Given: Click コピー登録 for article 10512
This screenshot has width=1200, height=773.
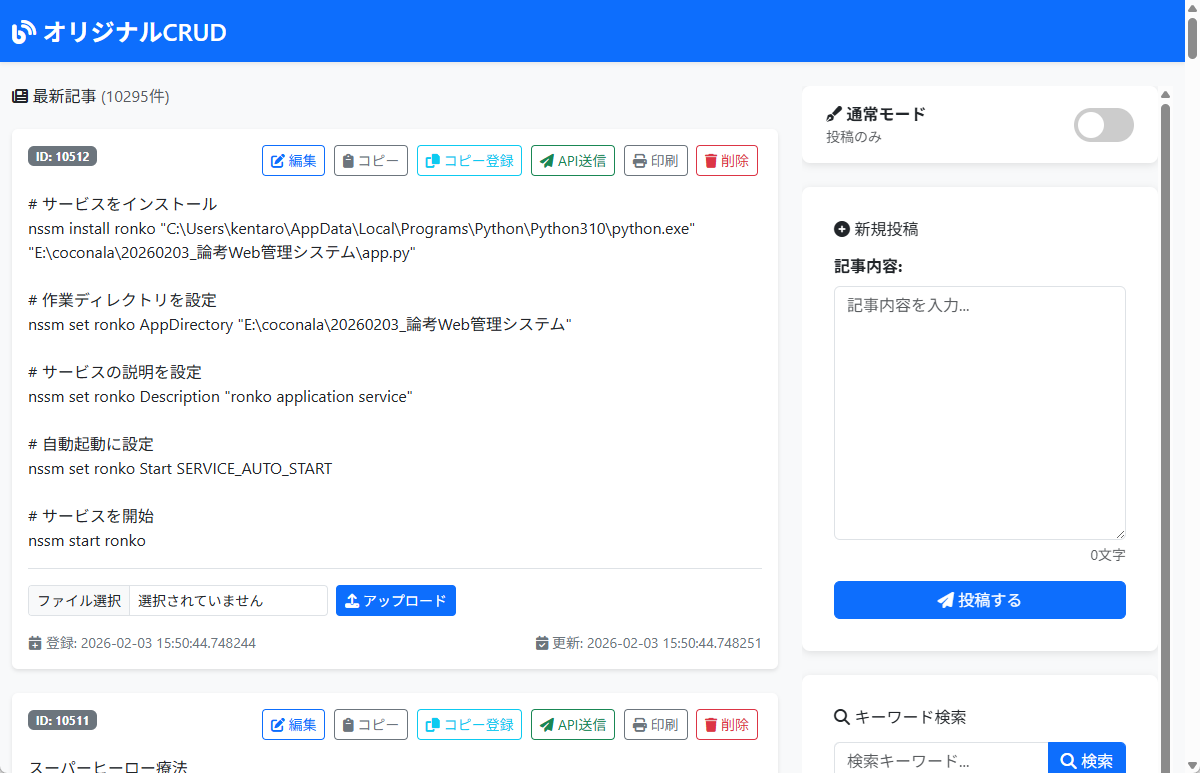Looking at the screenshot, I should [469, 161].
